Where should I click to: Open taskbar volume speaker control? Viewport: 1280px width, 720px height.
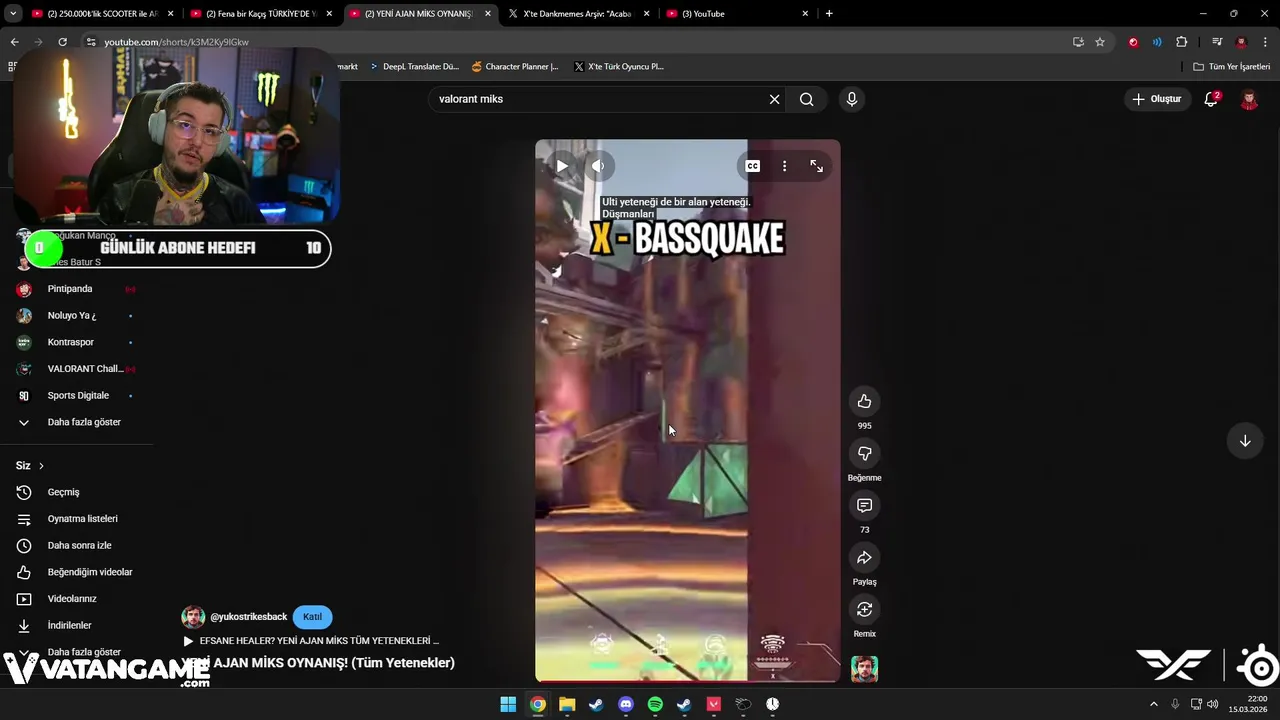tap(1213, 704)
